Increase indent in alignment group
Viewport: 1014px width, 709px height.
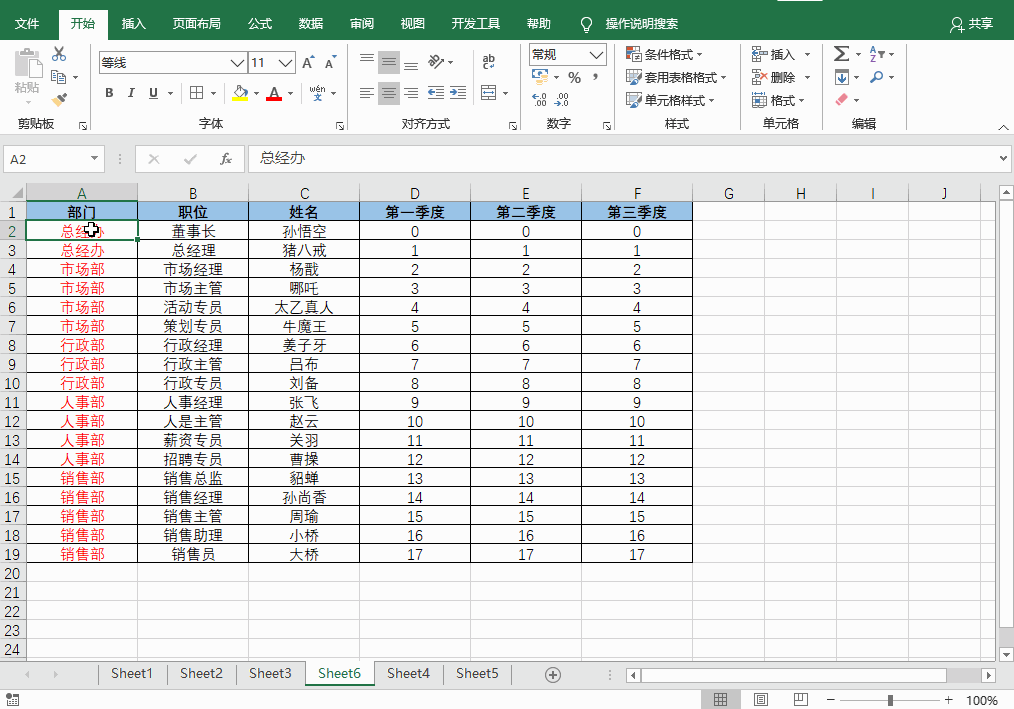458,93
